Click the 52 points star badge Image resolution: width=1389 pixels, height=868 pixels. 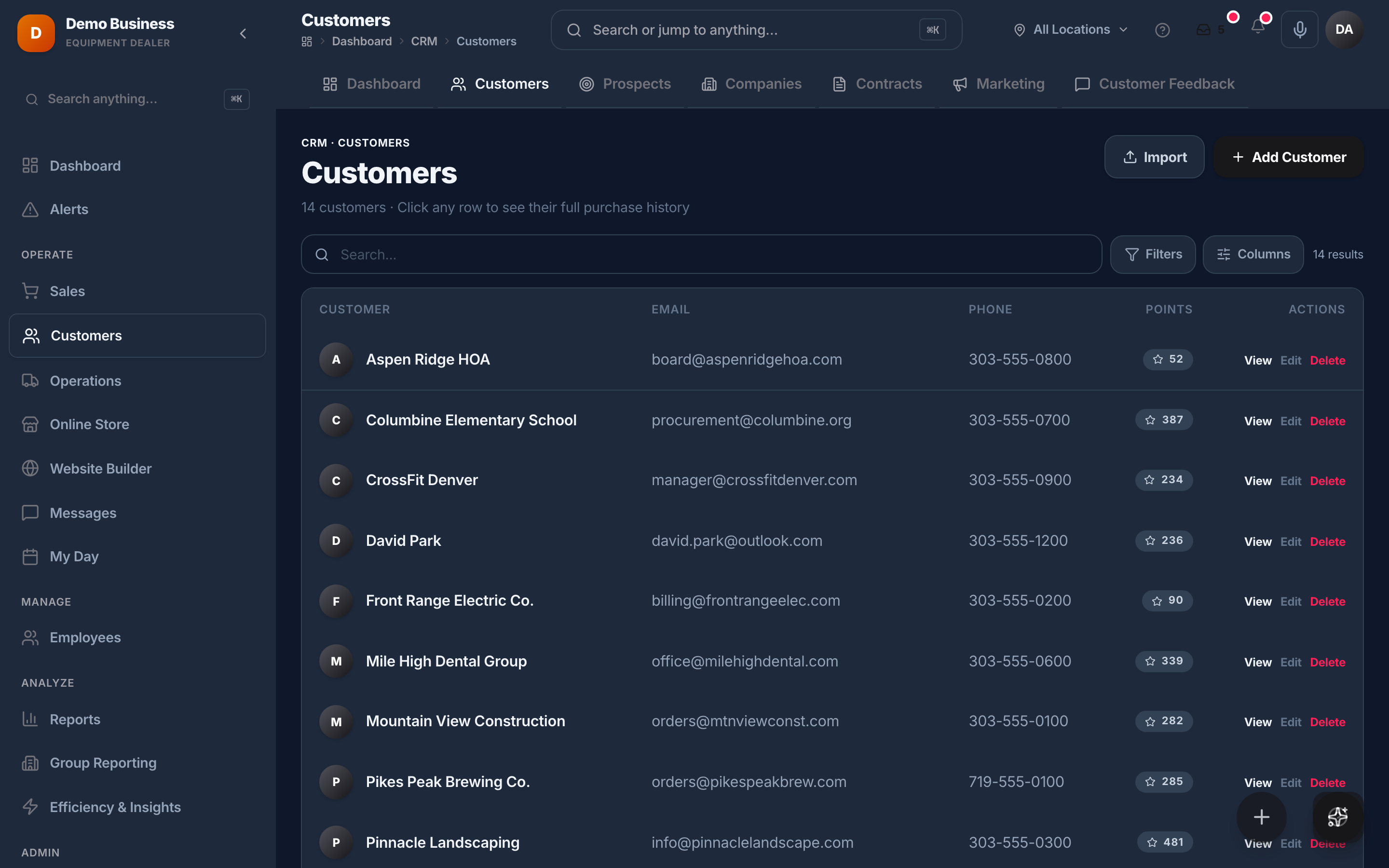(x=1168, y=359)
